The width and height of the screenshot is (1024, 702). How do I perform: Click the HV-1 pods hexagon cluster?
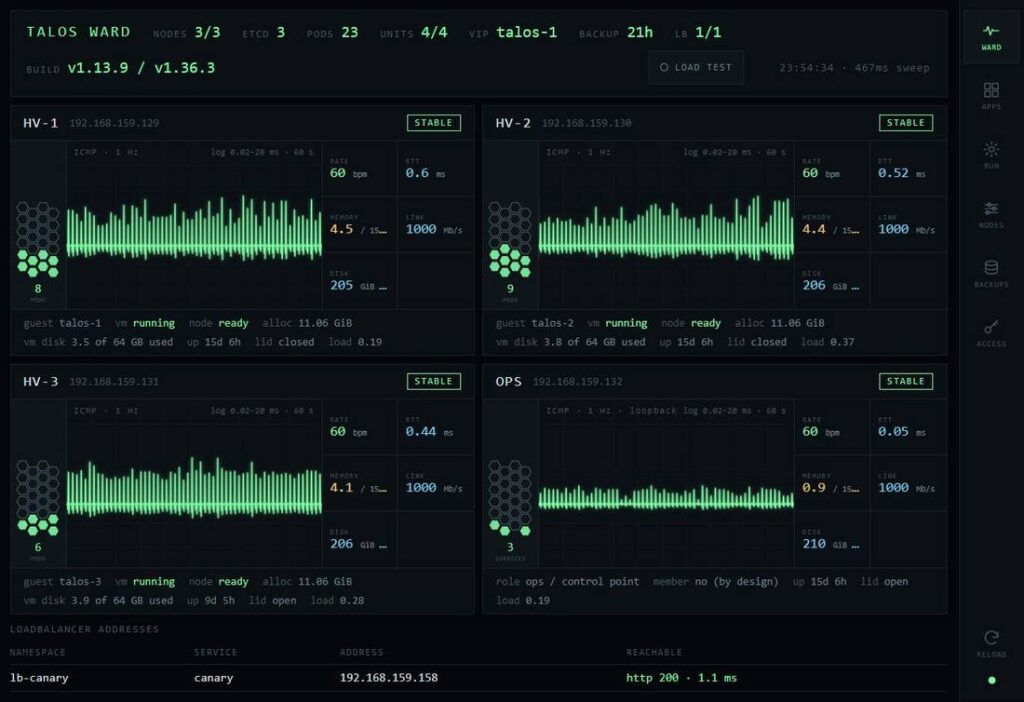coord(38,239)
